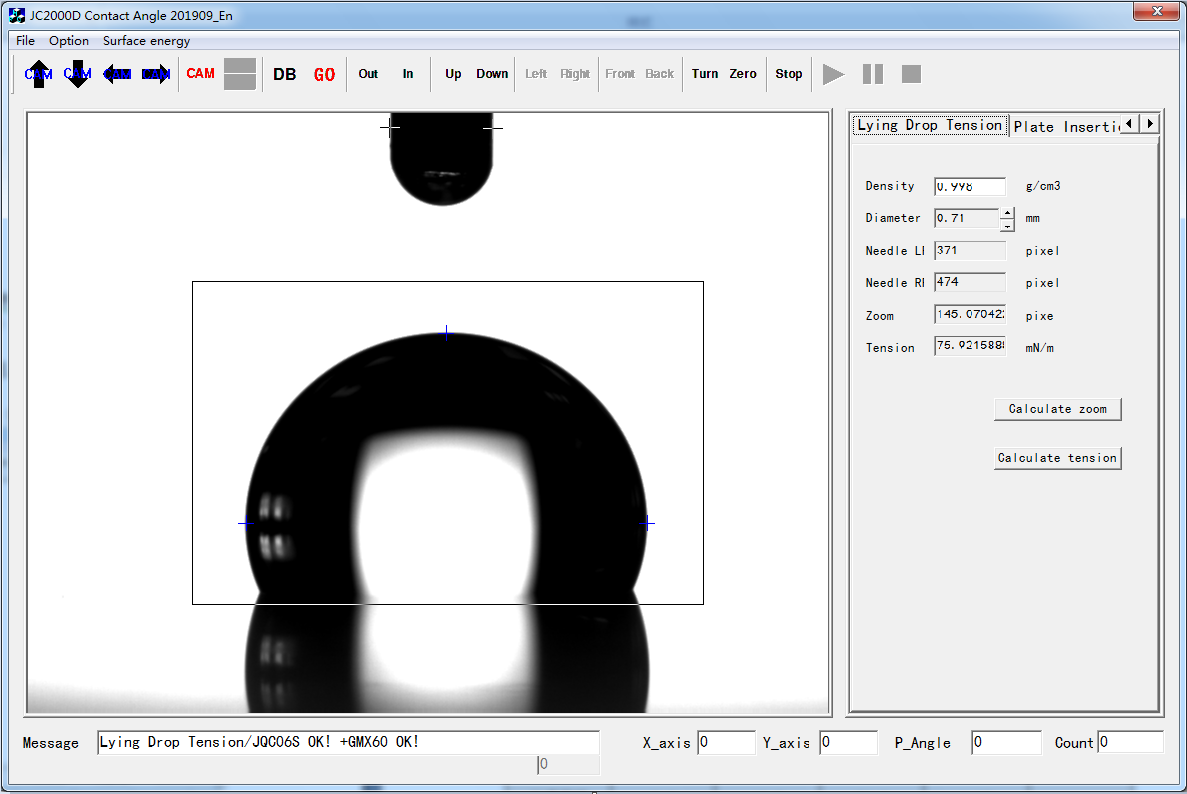
Task: Click the CAM left arrow icon
Action: tap(117, 74)
